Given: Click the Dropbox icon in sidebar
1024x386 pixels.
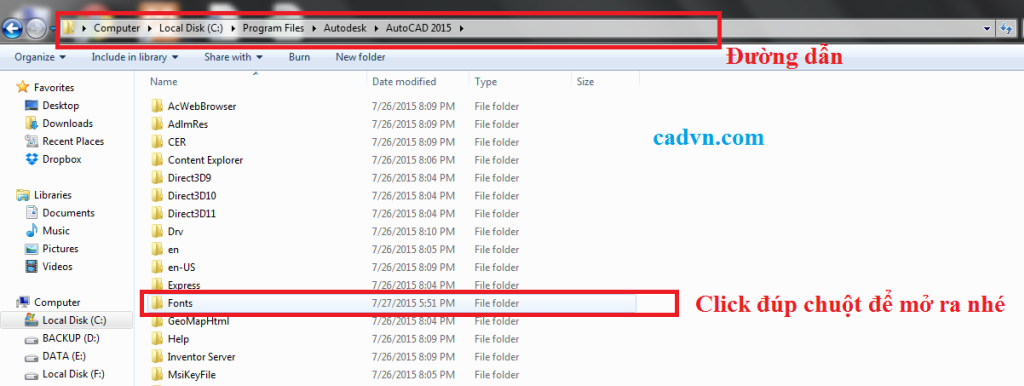Looking at the screenshot, I should (31, 159).
